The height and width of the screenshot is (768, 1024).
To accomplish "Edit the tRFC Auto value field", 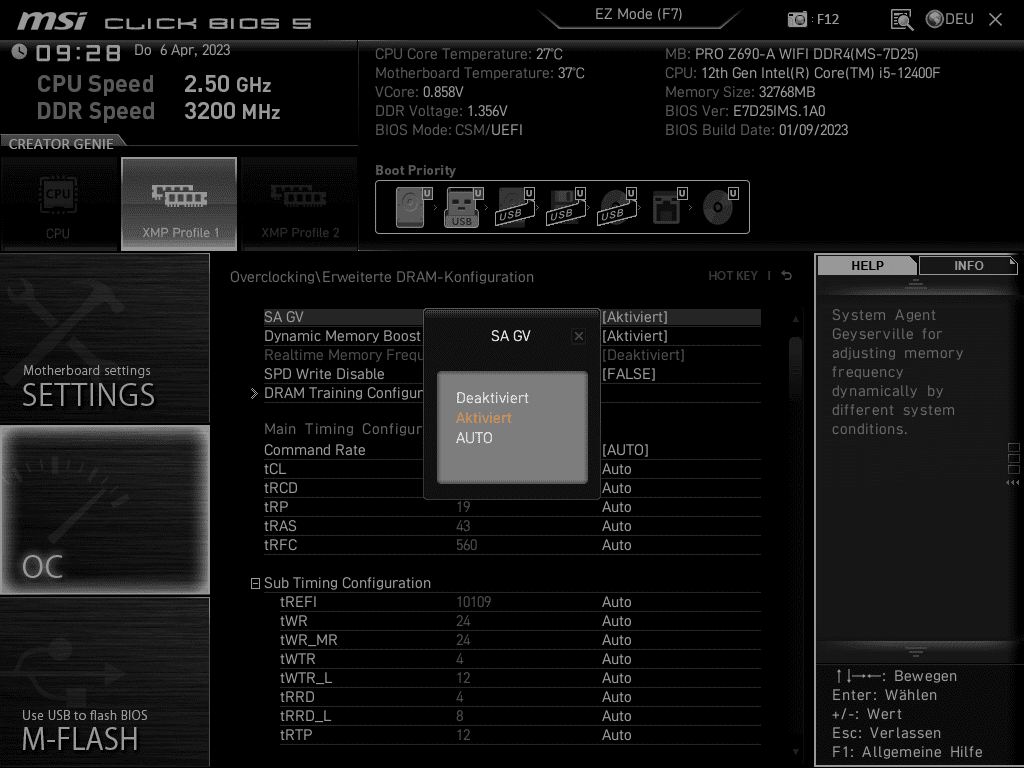I will [616, 545].
